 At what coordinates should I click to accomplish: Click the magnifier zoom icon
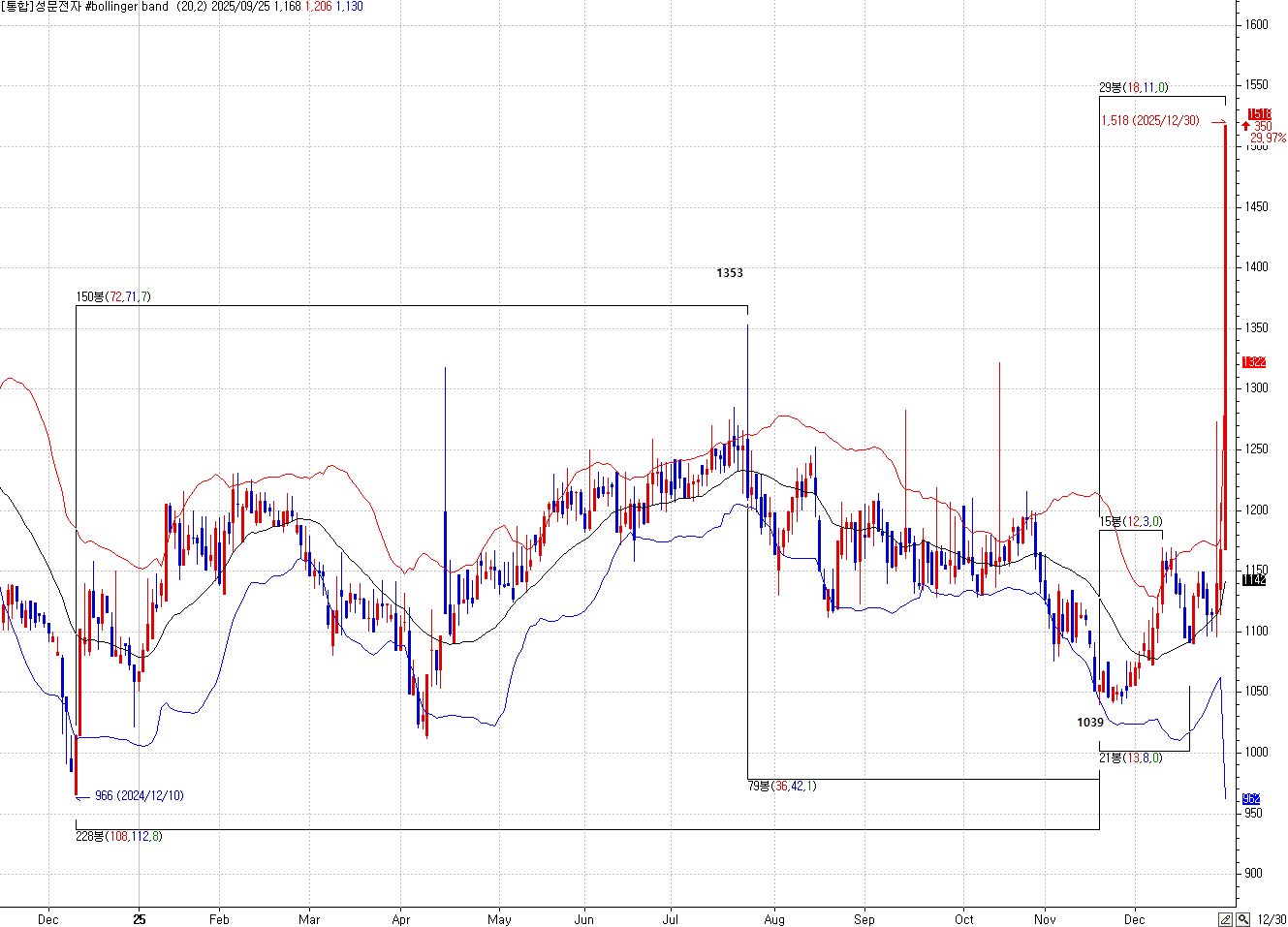pos(1242,919)
